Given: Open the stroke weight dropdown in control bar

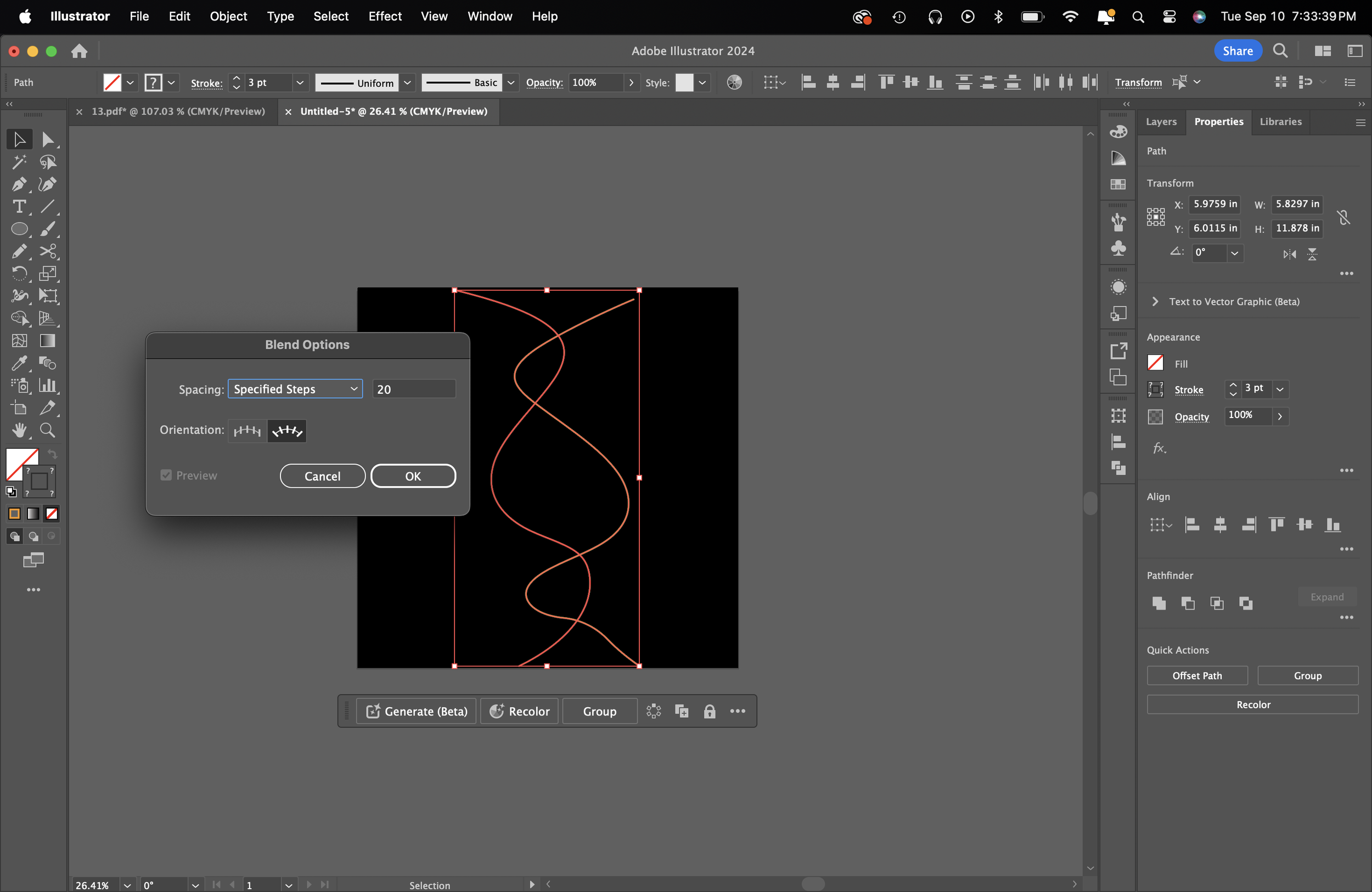Looking at the screenshot, I should [x=300, y=82].
